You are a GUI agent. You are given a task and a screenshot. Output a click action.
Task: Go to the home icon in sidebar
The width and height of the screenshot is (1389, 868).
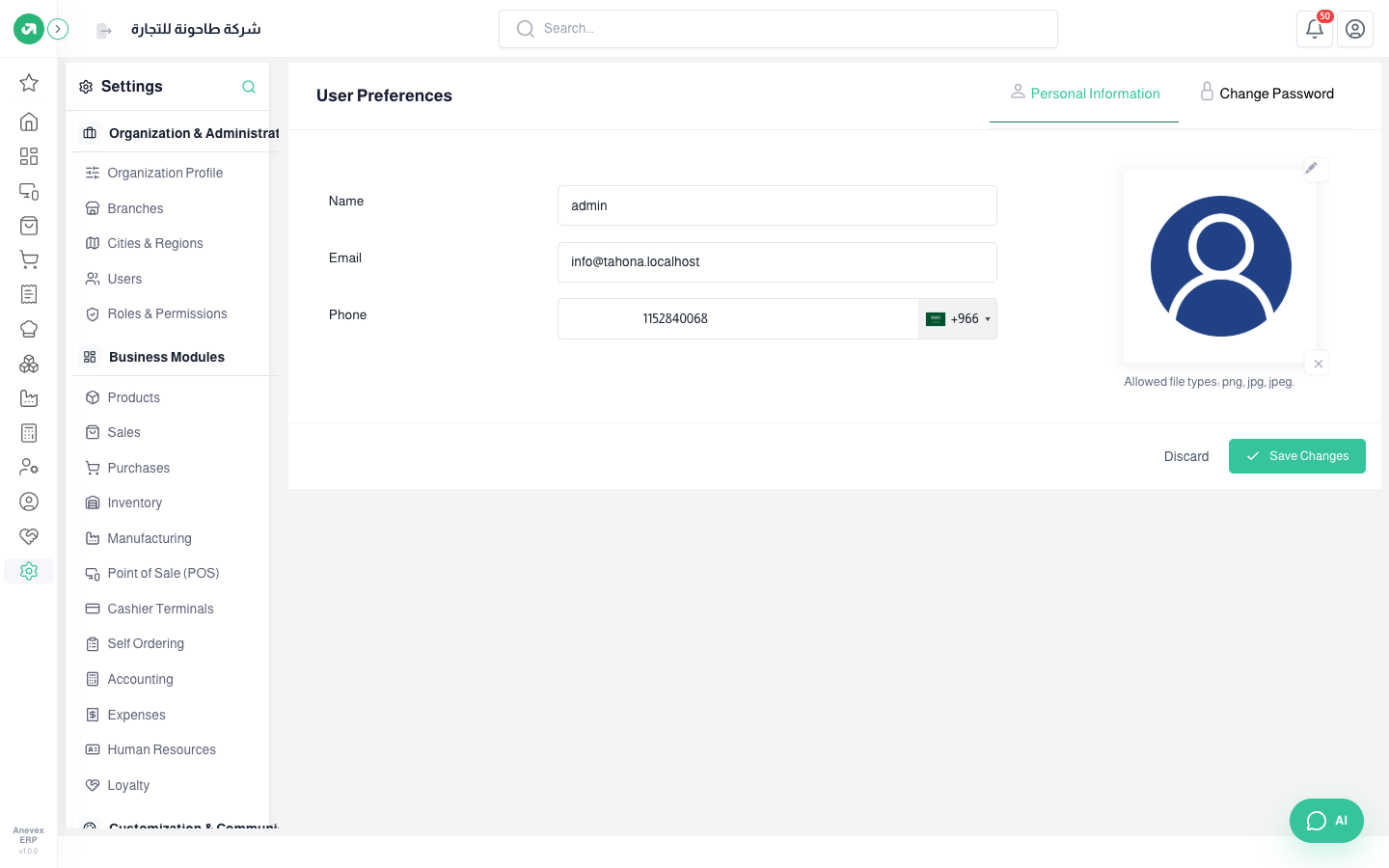point(29,122)
